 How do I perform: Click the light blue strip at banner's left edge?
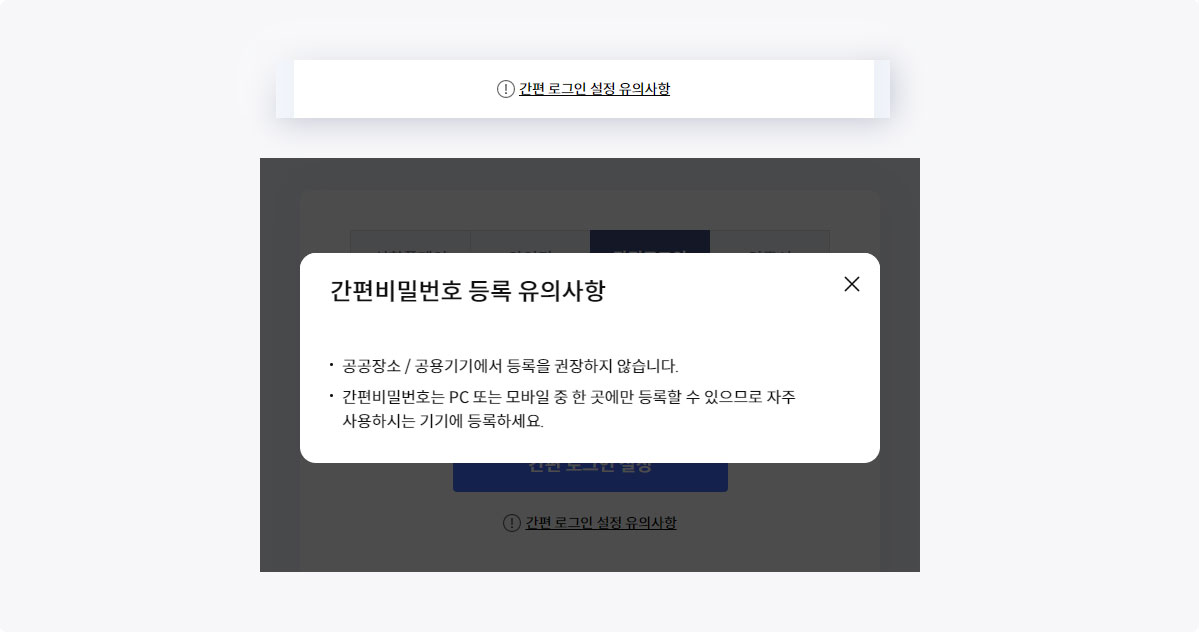pos(284,89)
